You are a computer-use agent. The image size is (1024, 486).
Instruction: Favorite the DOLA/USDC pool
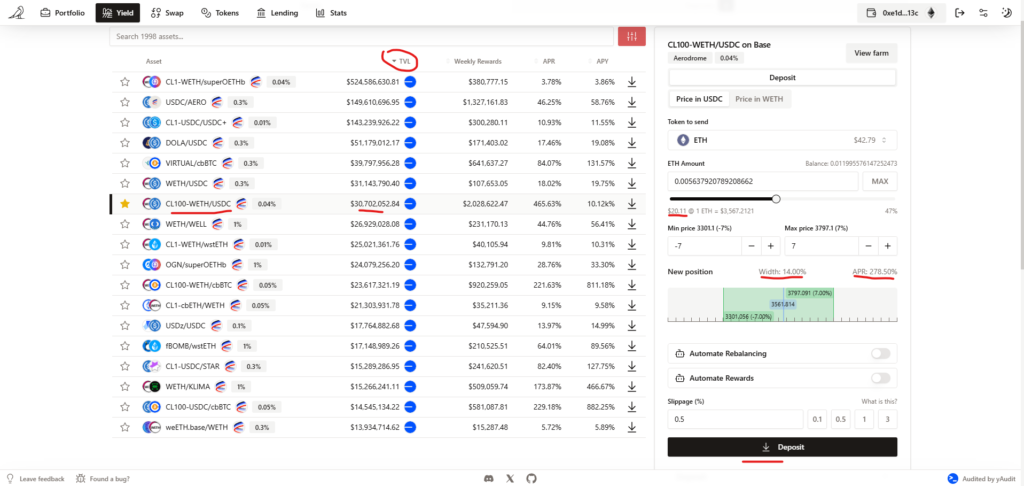(125, 143)
